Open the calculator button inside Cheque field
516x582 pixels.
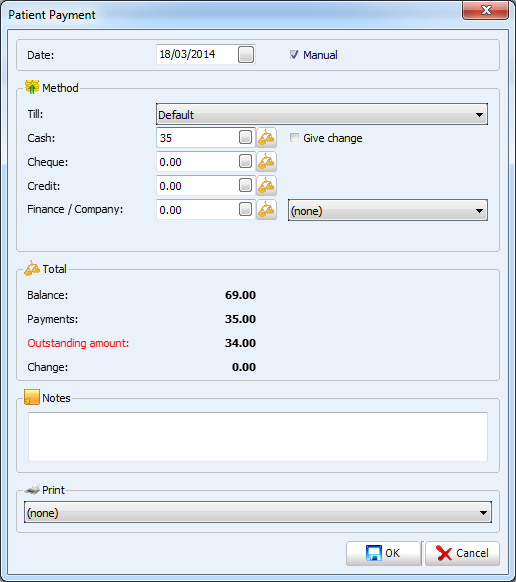[245, 161]
